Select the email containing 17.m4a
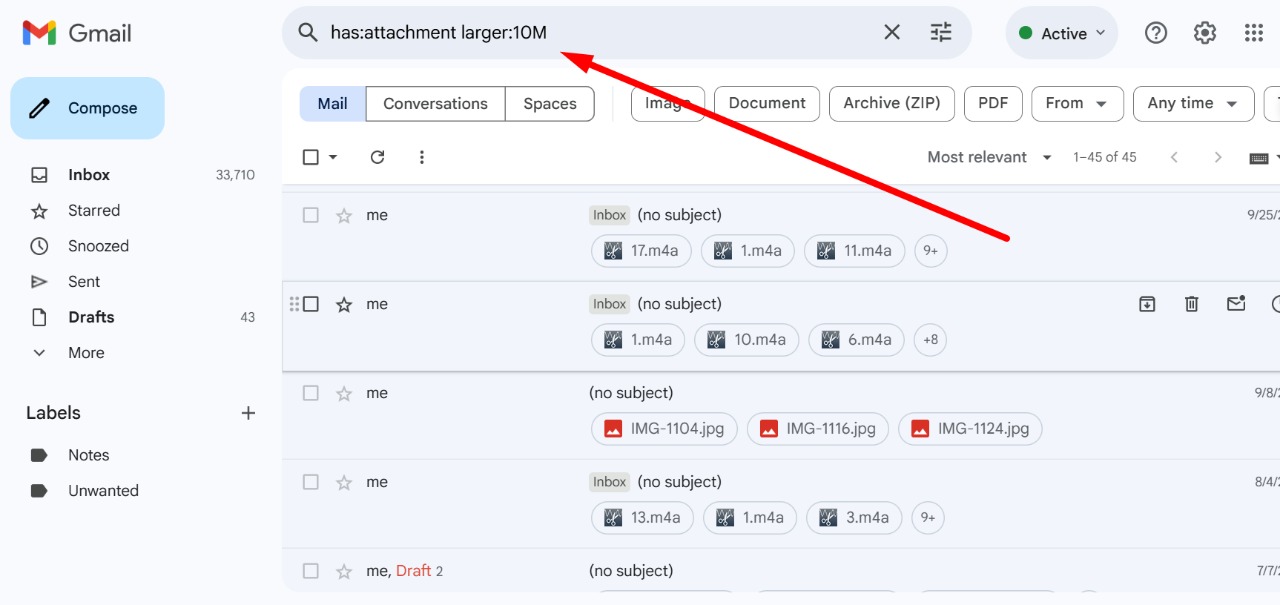 pos(311,215)
